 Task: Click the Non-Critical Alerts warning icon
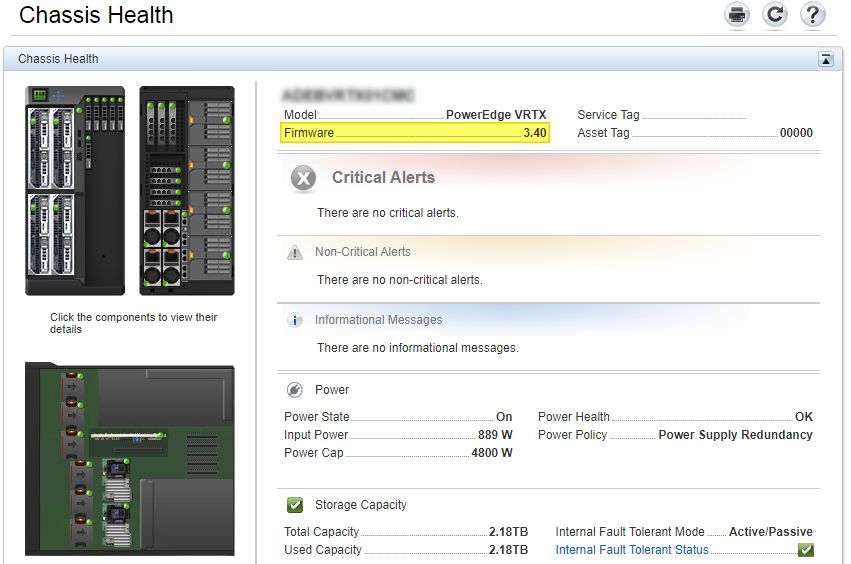point(295,253)
